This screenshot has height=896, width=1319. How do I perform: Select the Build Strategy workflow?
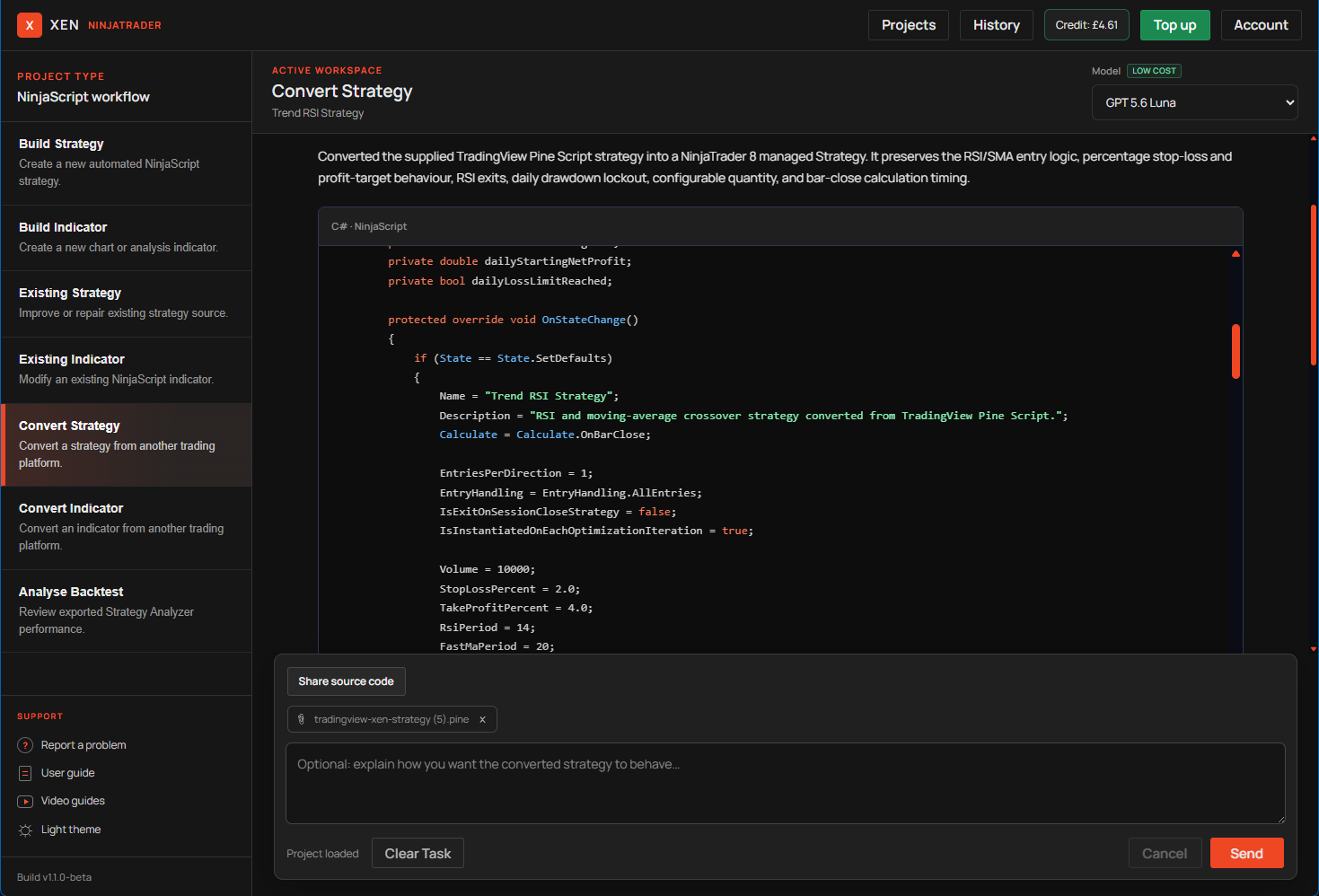(127, 163)
